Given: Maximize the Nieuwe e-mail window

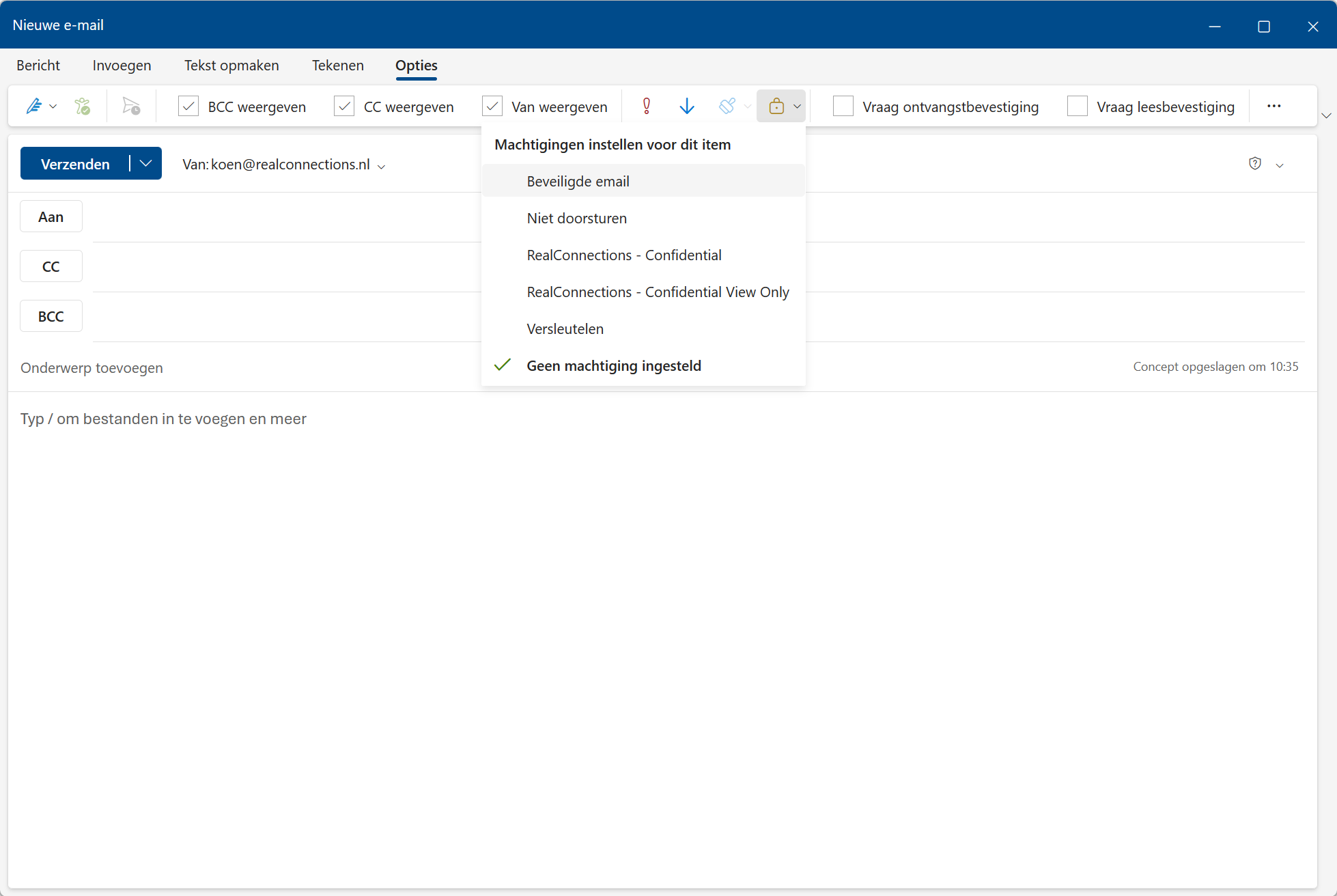Looking at the screenshot, I should [x=1264, y=26].
